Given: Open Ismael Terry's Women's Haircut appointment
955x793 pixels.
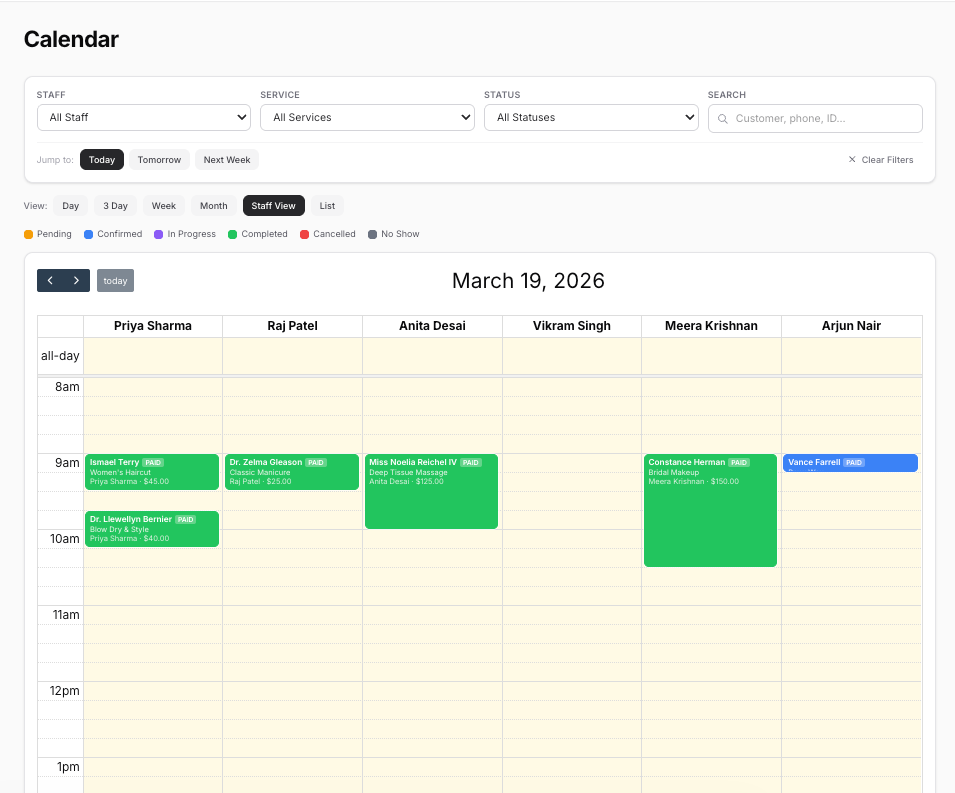Looking at the screenshot, I should 151,472.
